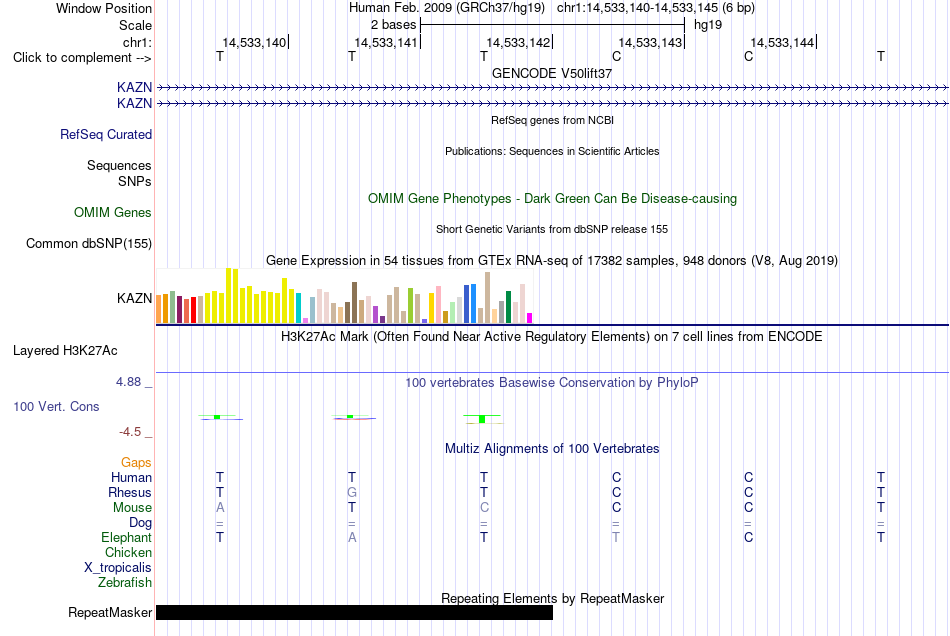
Task: Click the PhyloP Basewise Conservation title
Action: (x=552, y=382)
